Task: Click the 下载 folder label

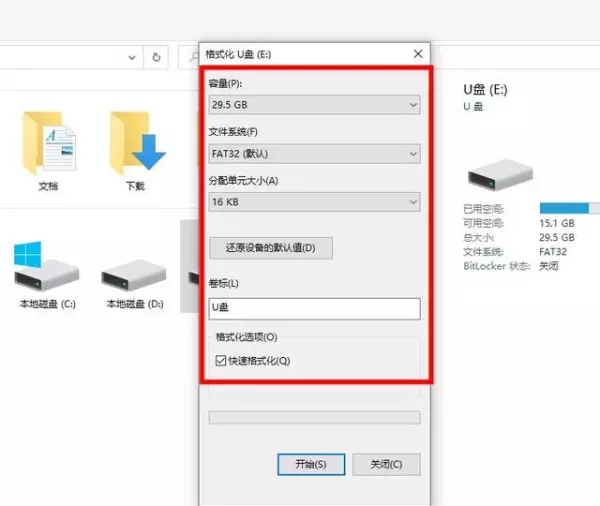Action: 135,186
